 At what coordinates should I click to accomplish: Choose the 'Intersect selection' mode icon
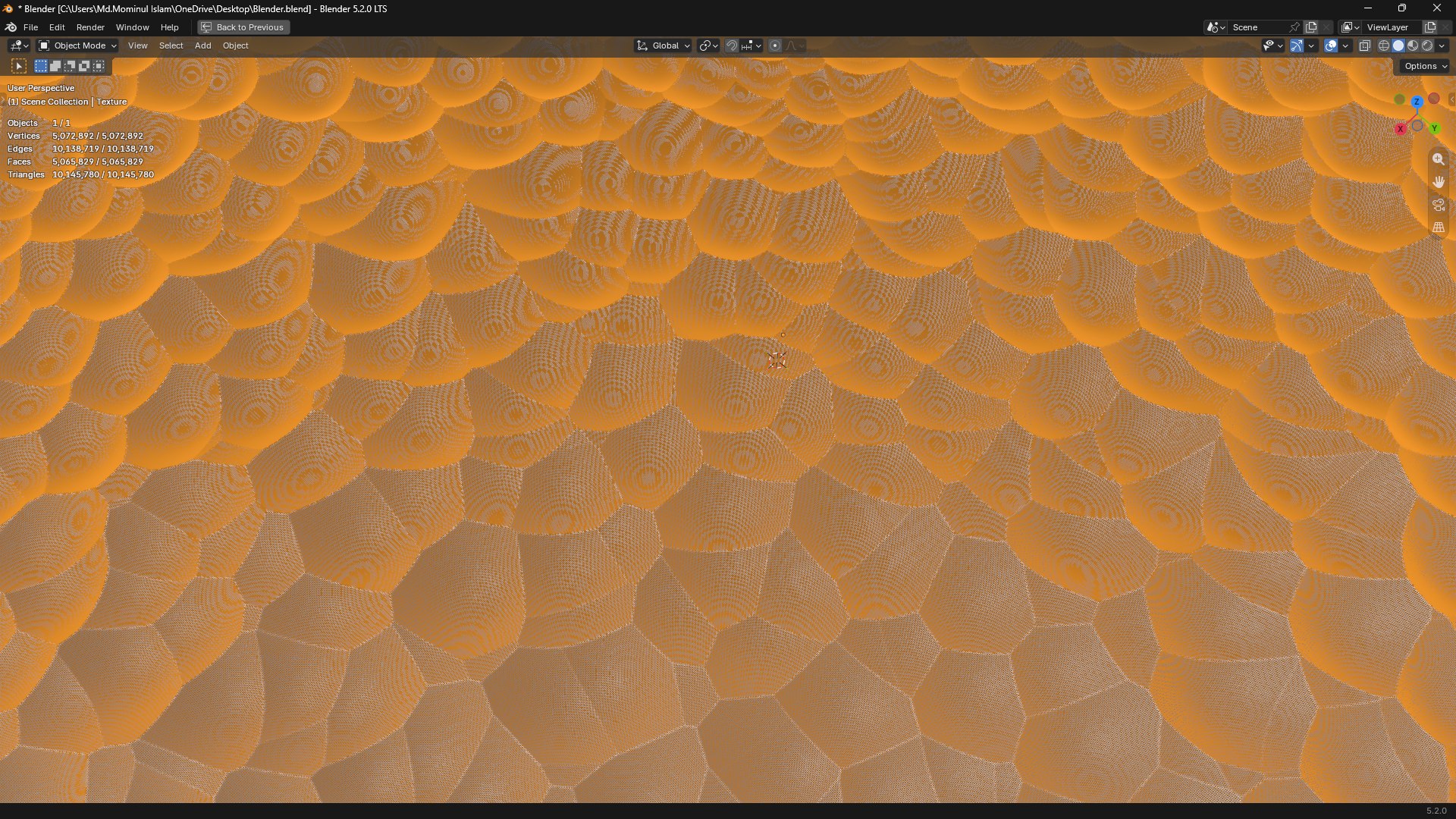(99, 67)
